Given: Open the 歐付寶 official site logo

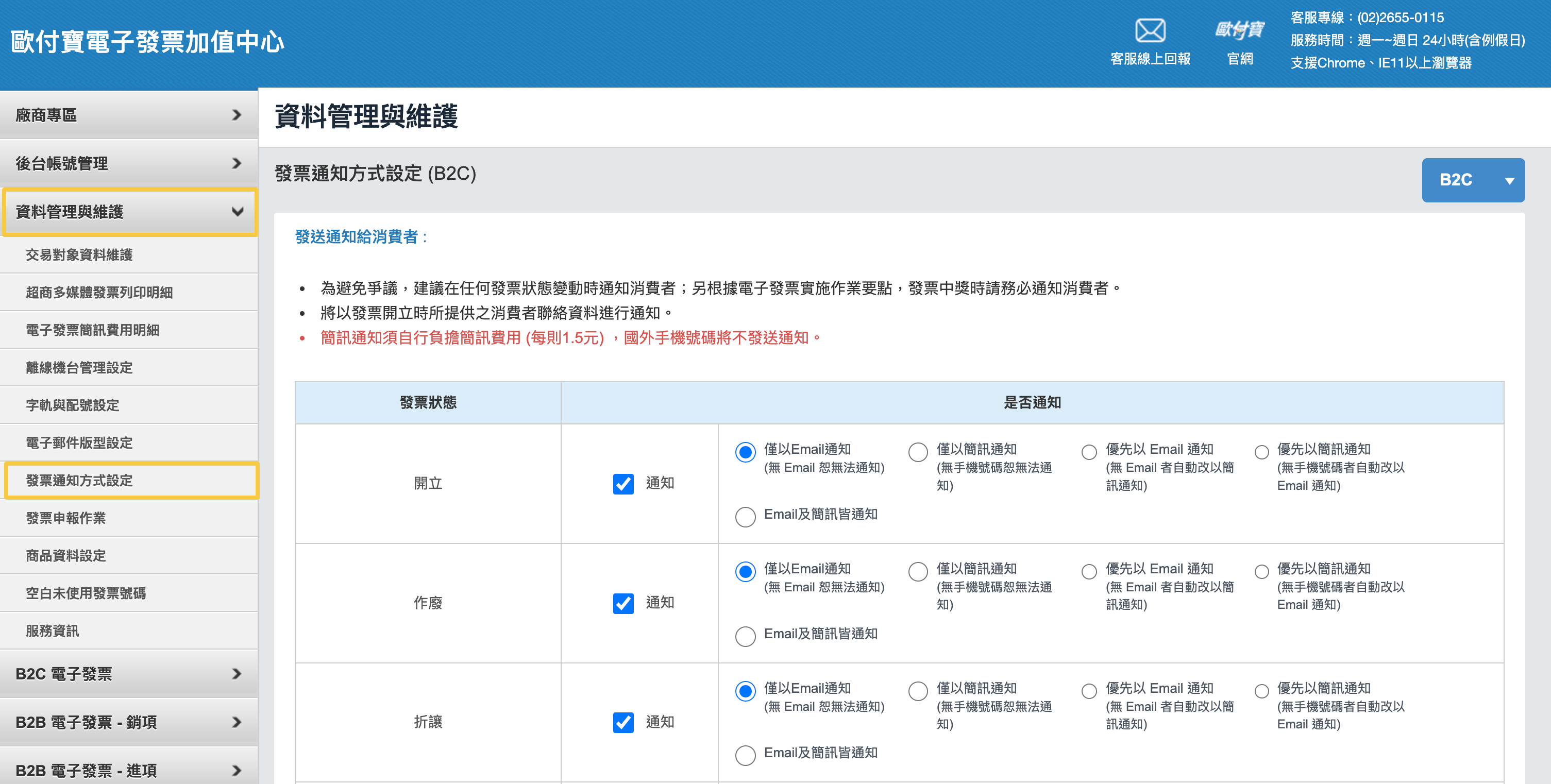Looking at the screenshot, I should tap(1239, 30).
